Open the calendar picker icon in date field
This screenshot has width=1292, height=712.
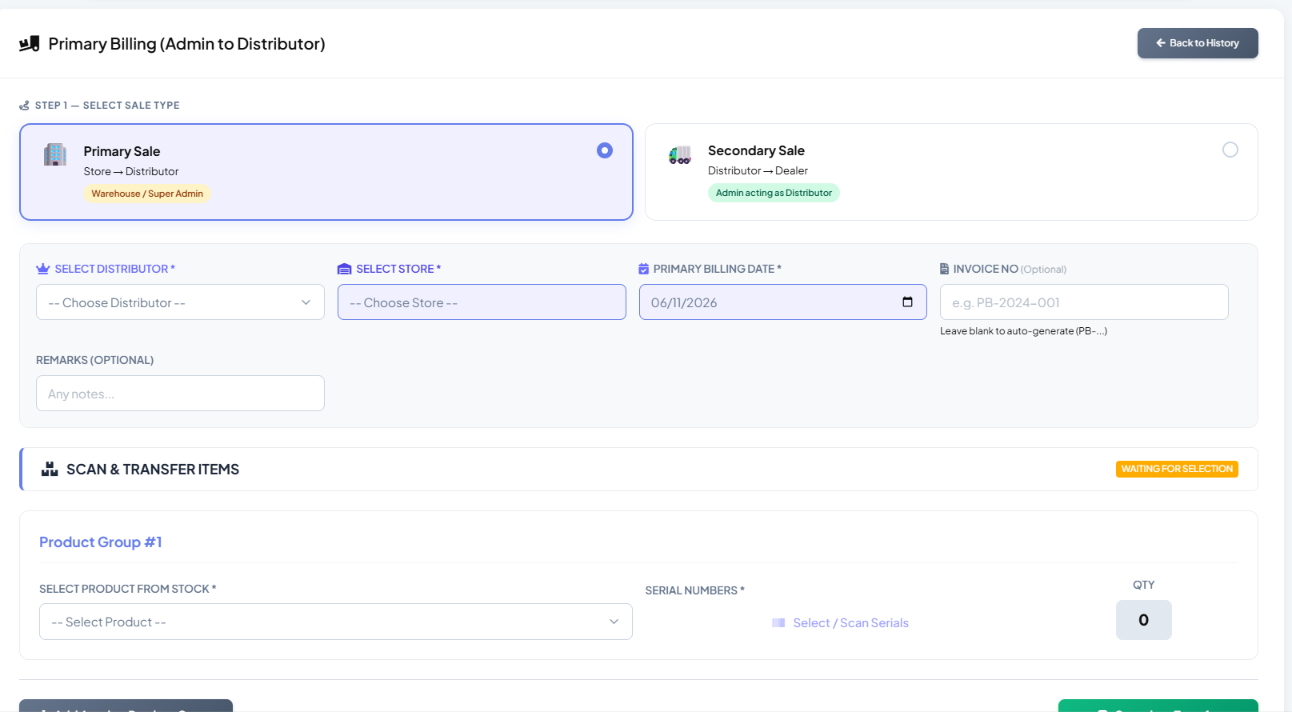click(x=907, y=302)
